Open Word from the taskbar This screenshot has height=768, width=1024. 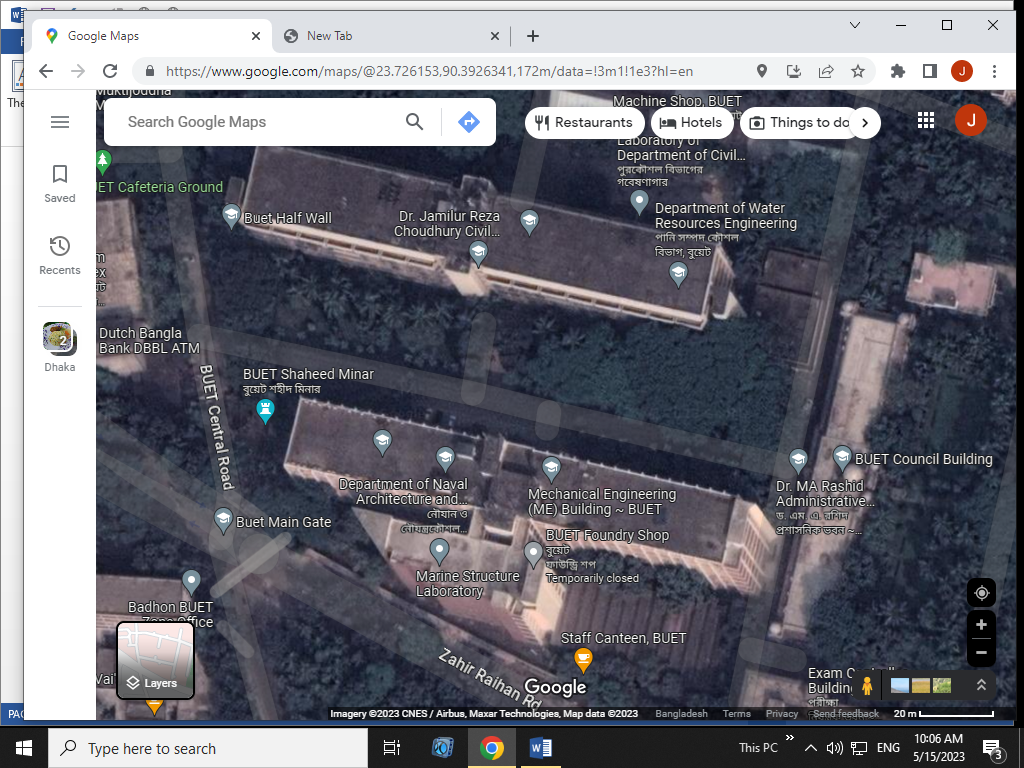click(541, 748)
